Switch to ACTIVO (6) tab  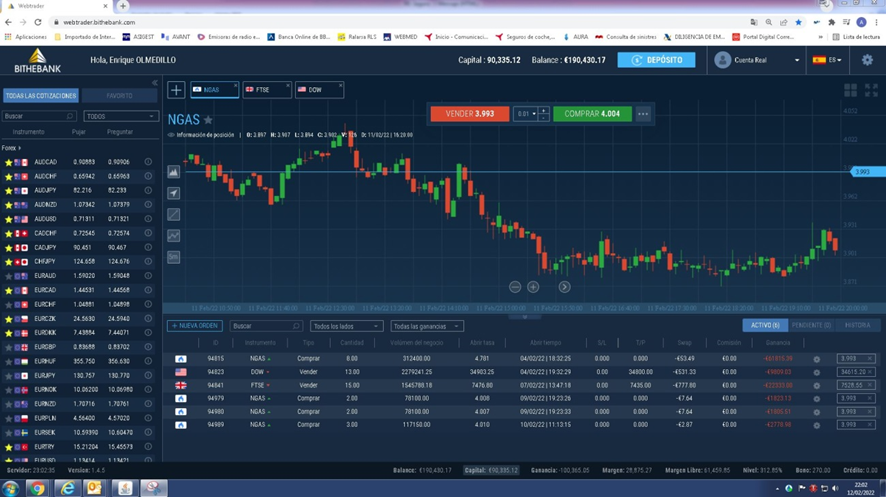click(765, 325)
